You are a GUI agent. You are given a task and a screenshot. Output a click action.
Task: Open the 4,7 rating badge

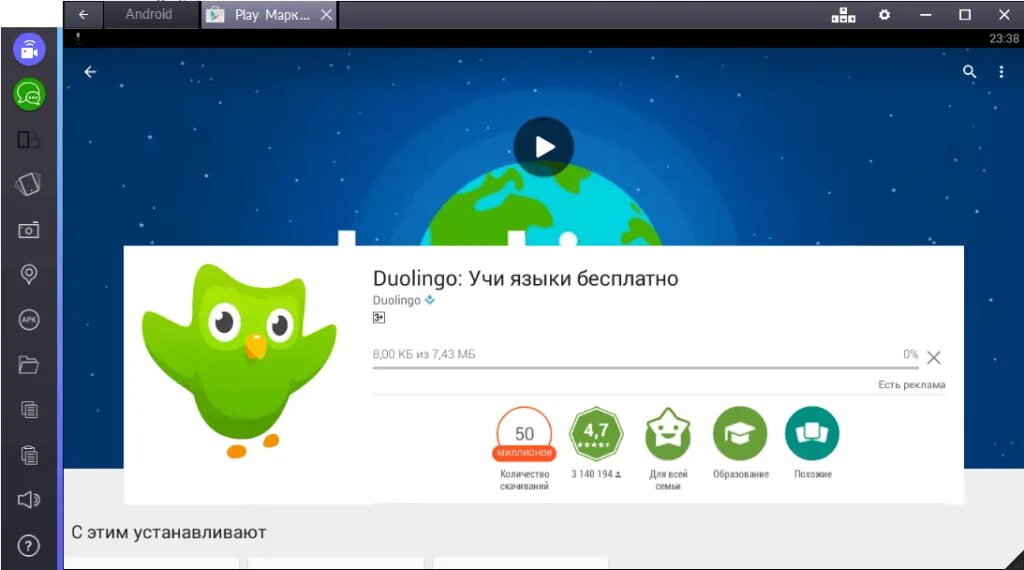point(596,434)
